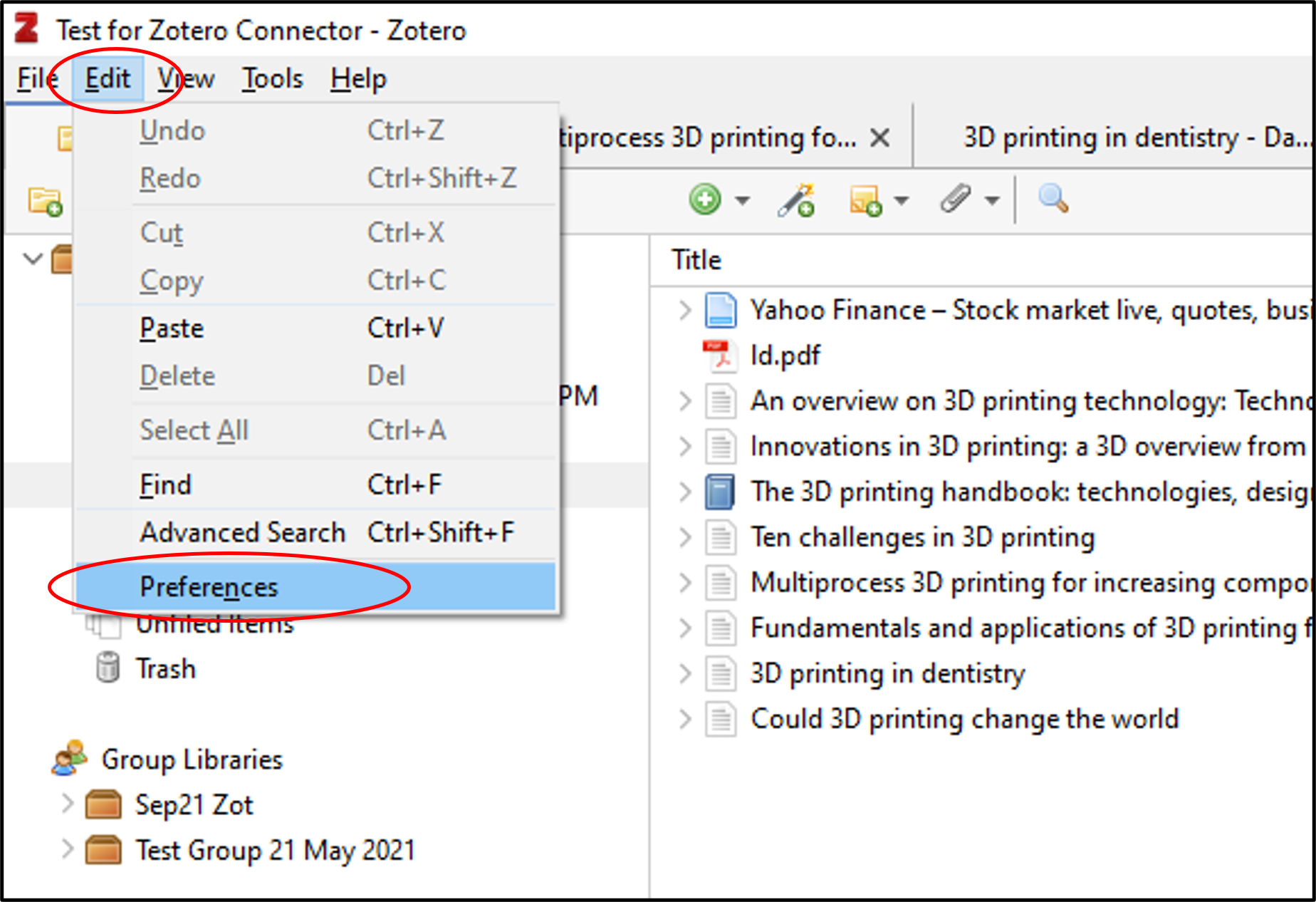Viewport: 1316px width, 902px height.
Task: Close the Multiprocess 3D printing tab
Action: (880, 138)
